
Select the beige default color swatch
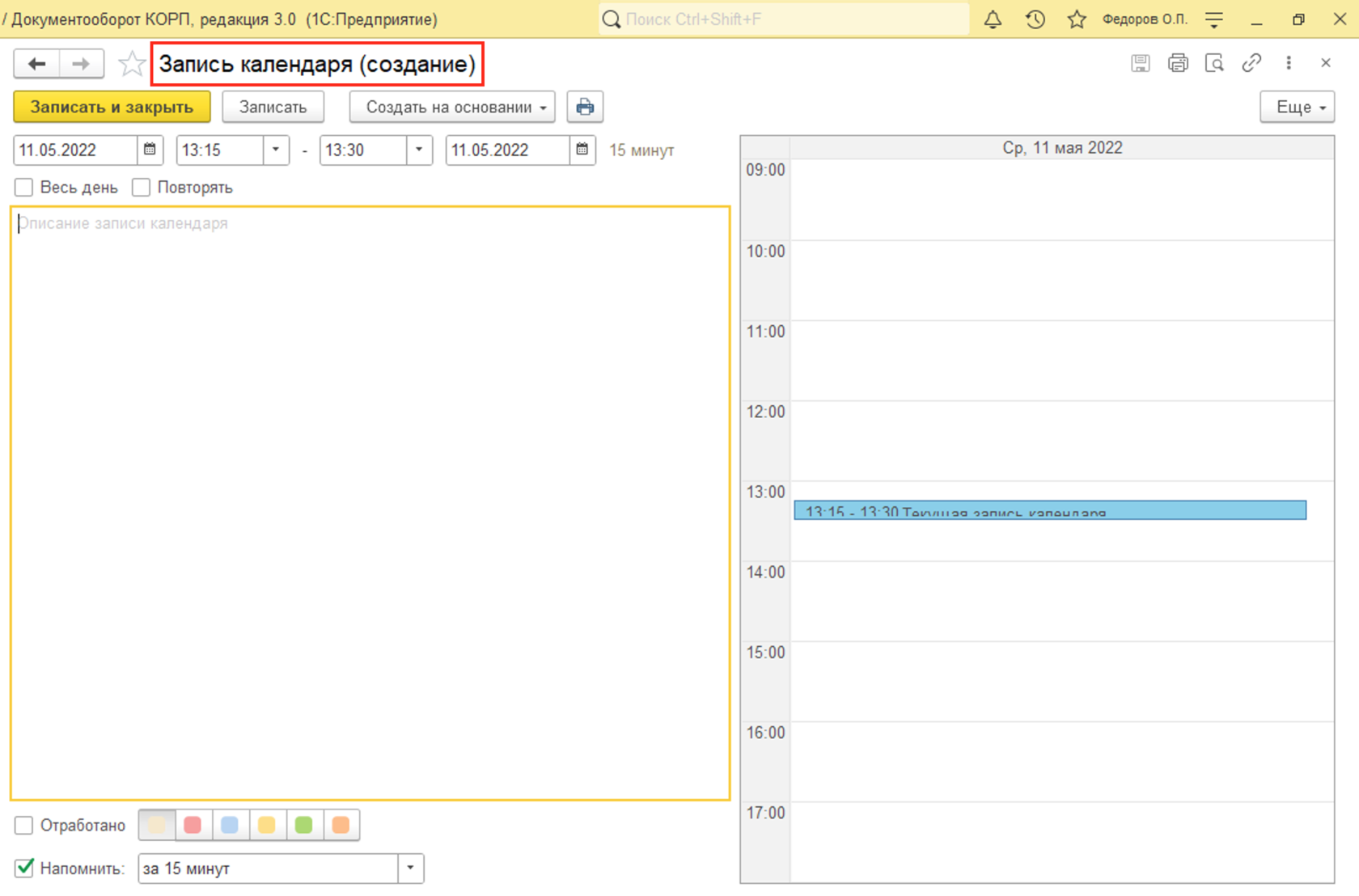157,826
